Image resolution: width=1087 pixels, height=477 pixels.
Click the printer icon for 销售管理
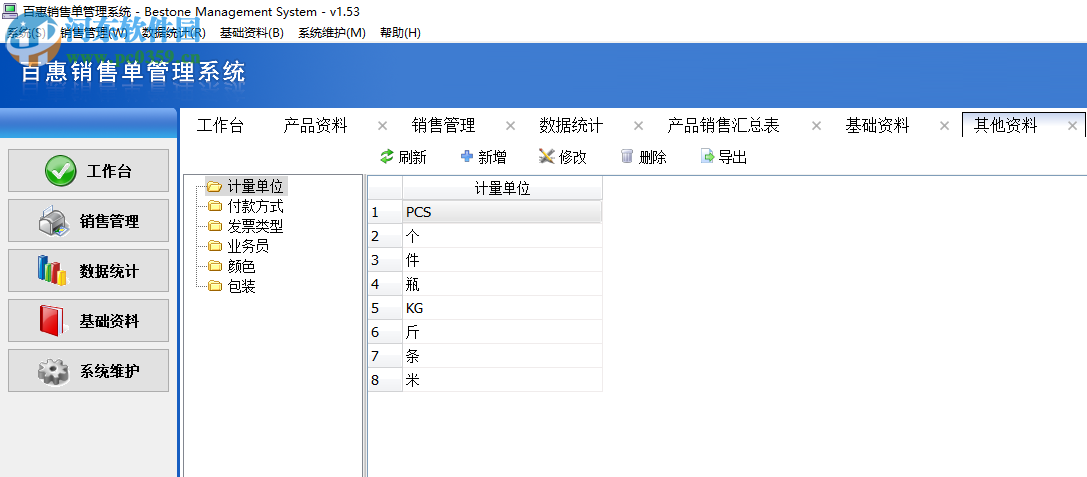coord(54,221)
